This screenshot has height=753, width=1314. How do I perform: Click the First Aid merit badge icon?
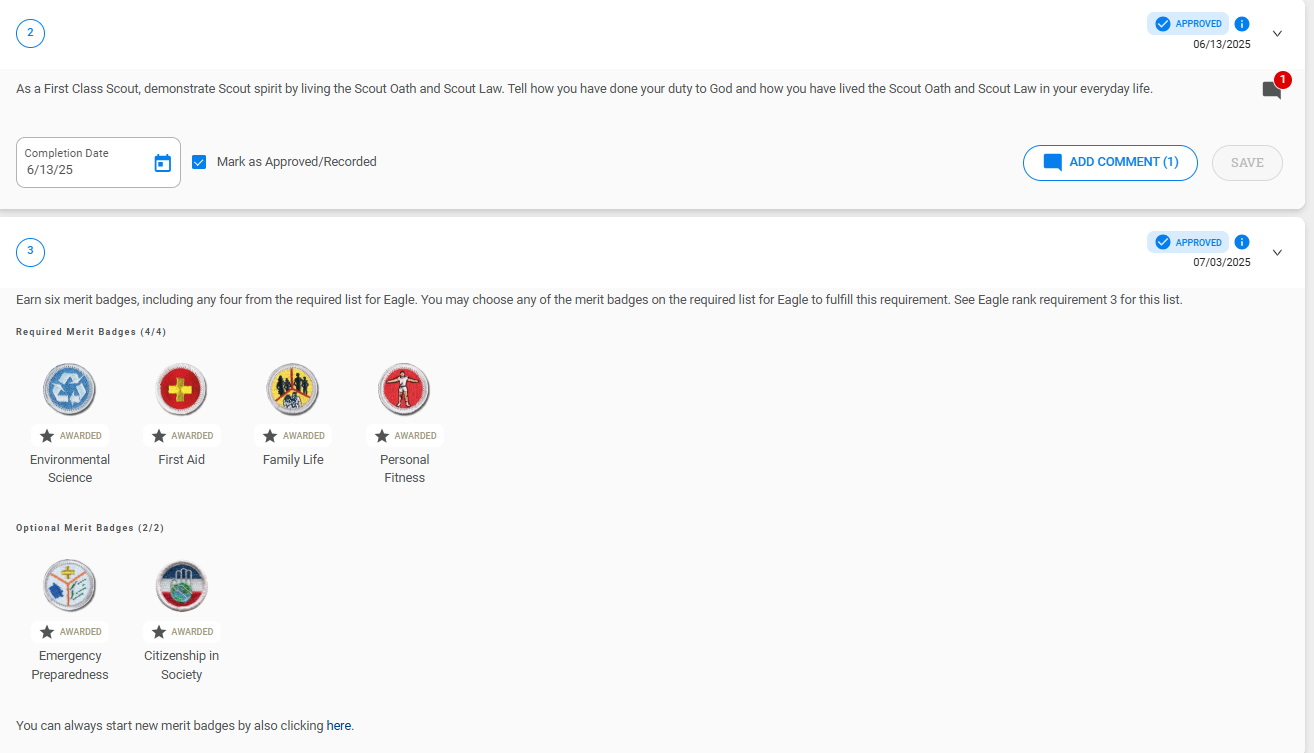182,389
